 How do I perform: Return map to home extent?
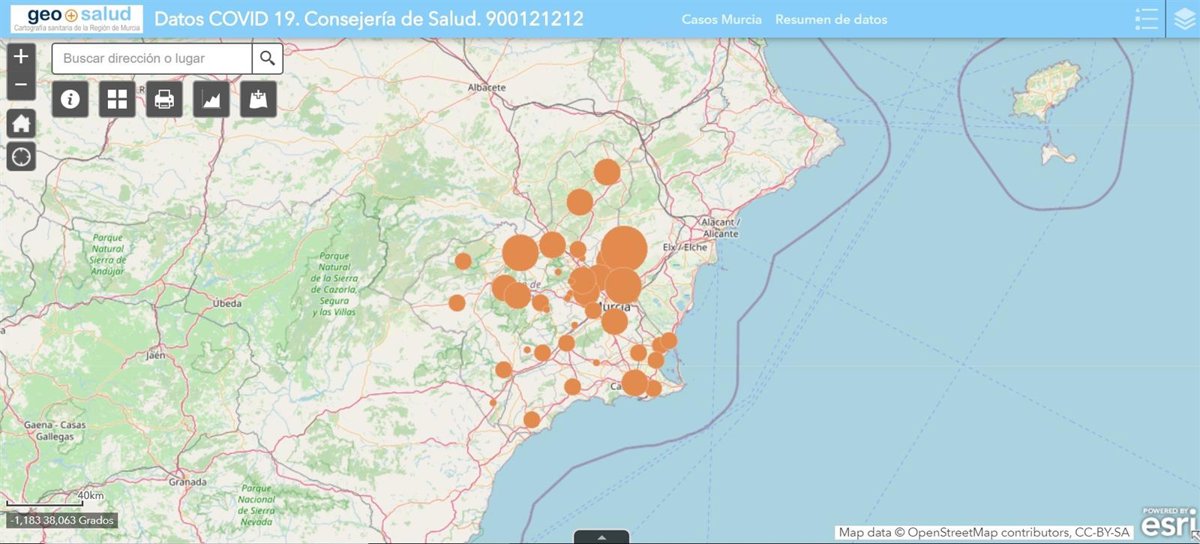[21, 124]
